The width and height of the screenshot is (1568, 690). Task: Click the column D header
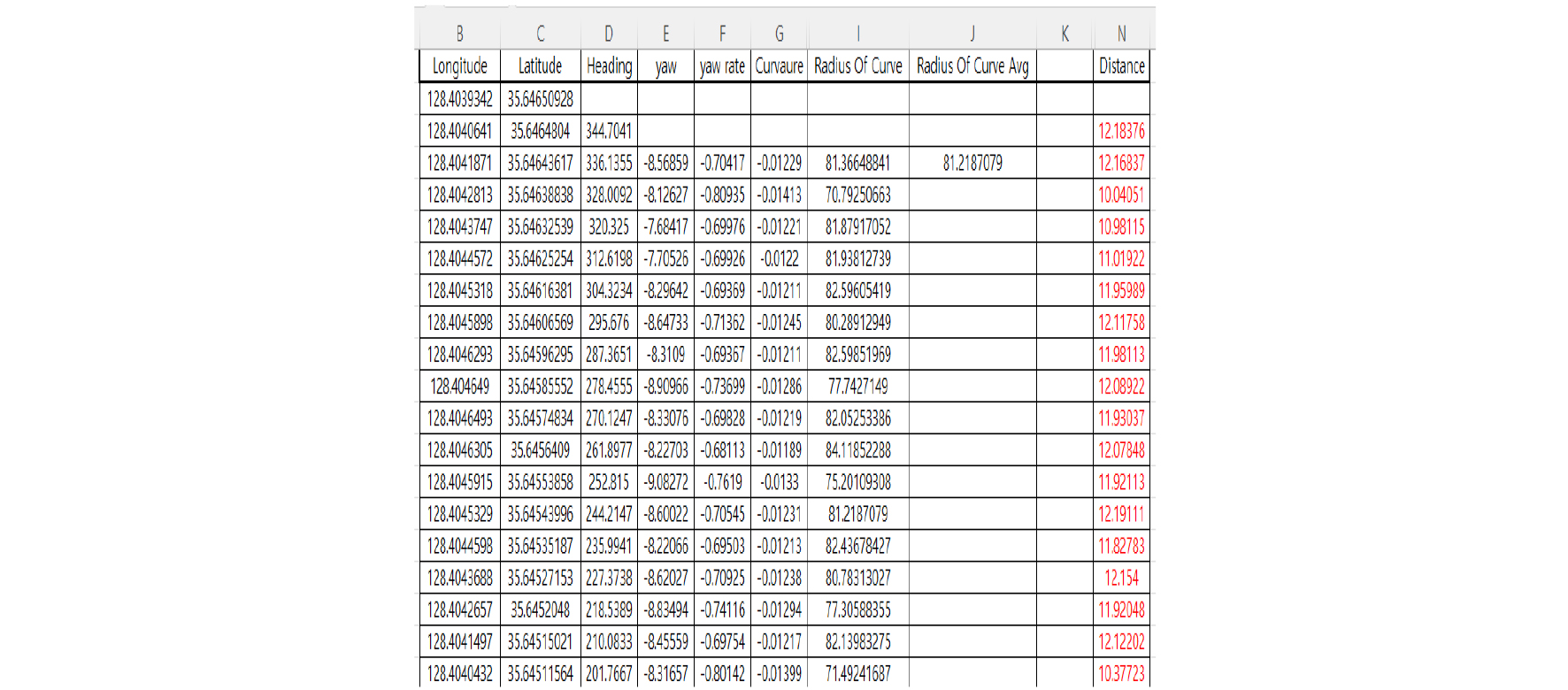click(x=609, y=34)
